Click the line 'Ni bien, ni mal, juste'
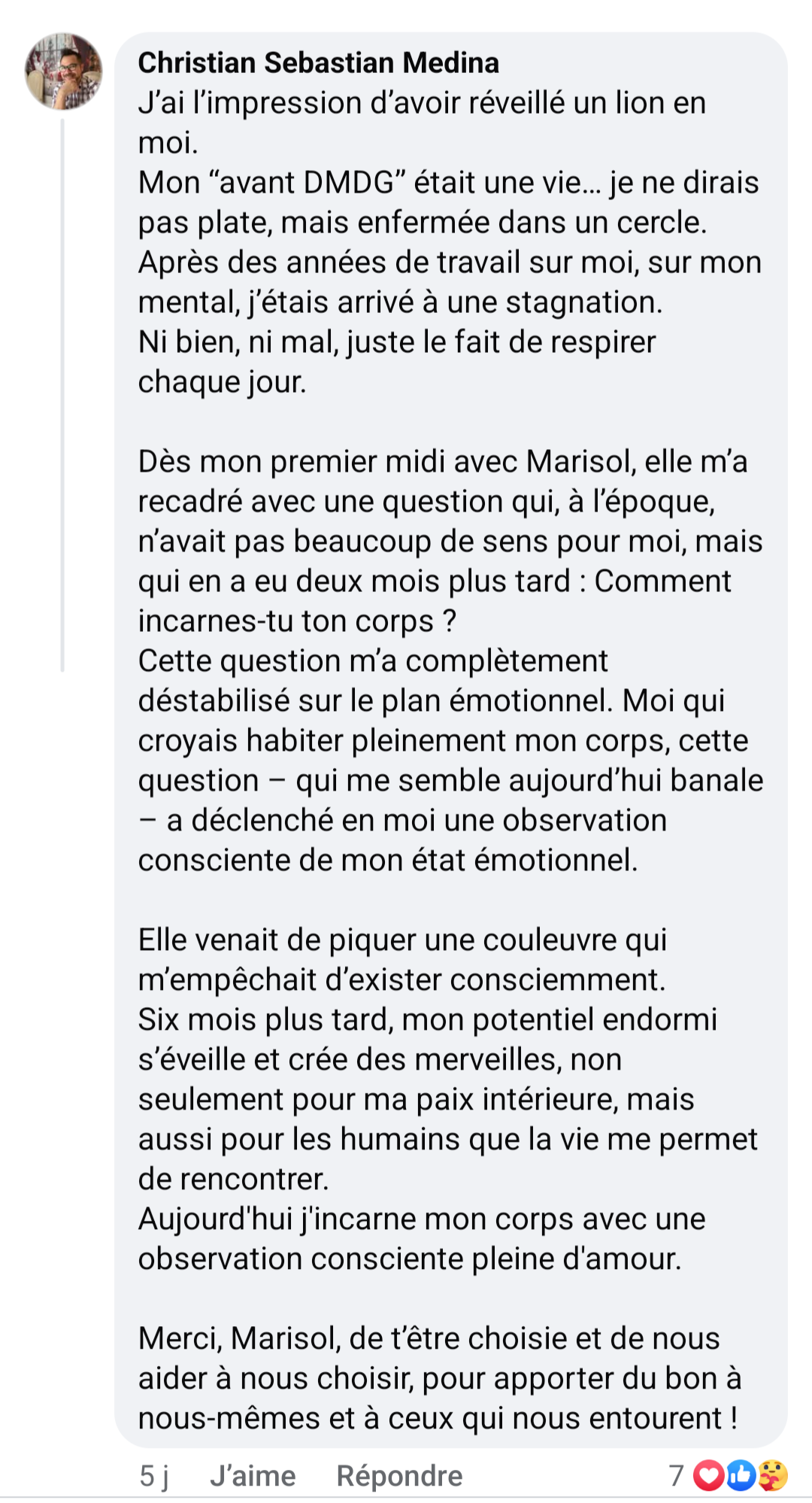Screen dimensions: 812x1503 pyautogui.click(x=396, y=342)
